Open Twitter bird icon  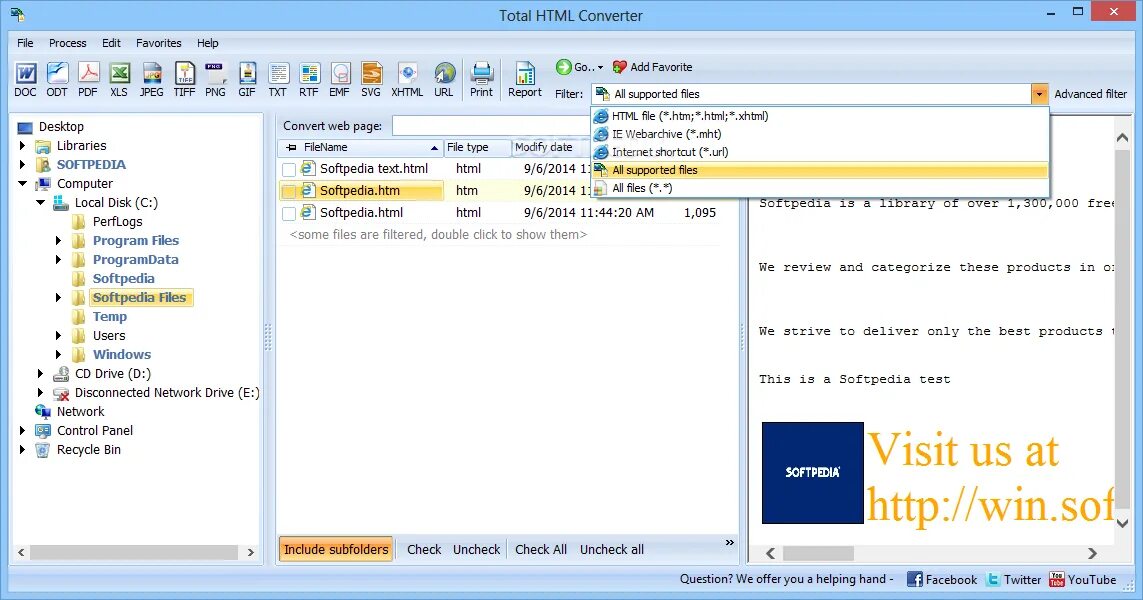point(993,580)
